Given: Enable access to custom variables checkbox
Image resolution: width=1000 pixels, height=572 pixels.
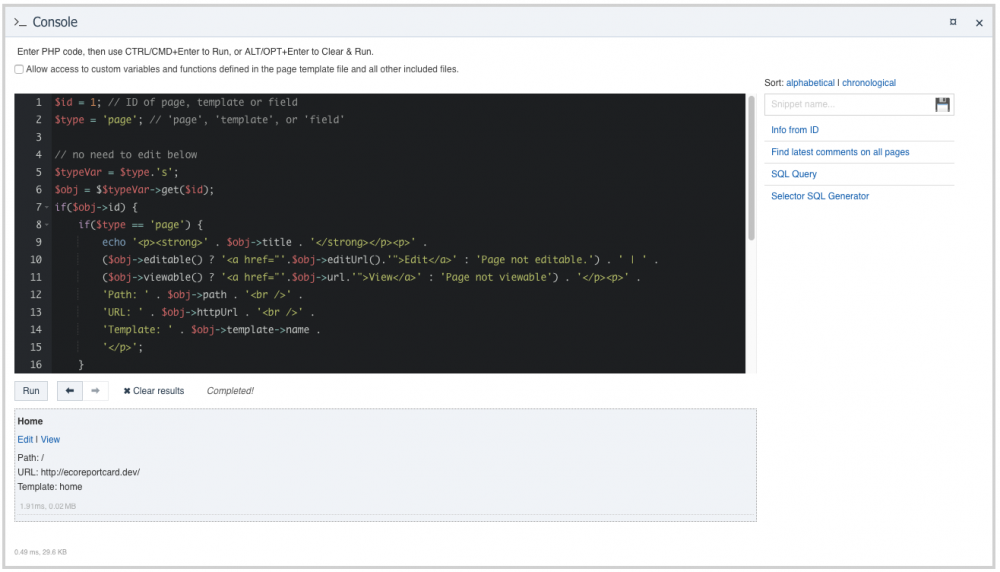Looking at the screenshot, I should tap(19, 69).
